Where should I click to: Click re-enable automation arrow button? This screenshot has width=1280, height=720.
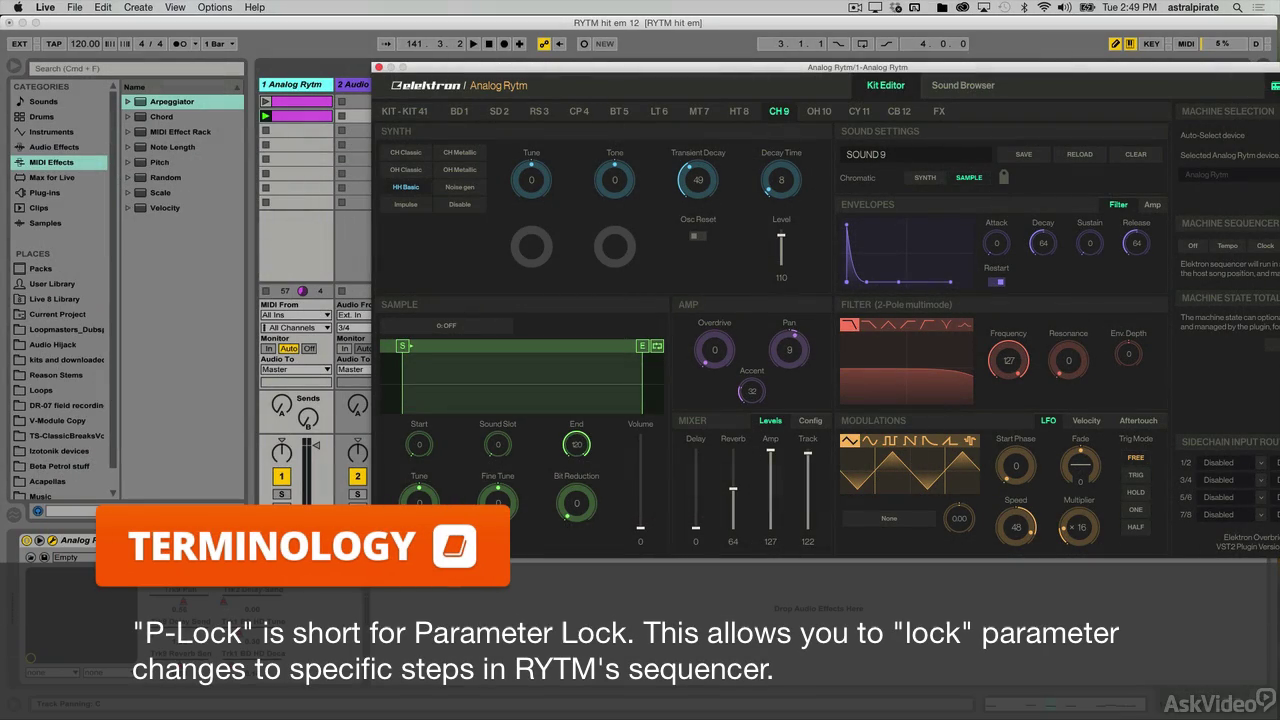point(559,44)
